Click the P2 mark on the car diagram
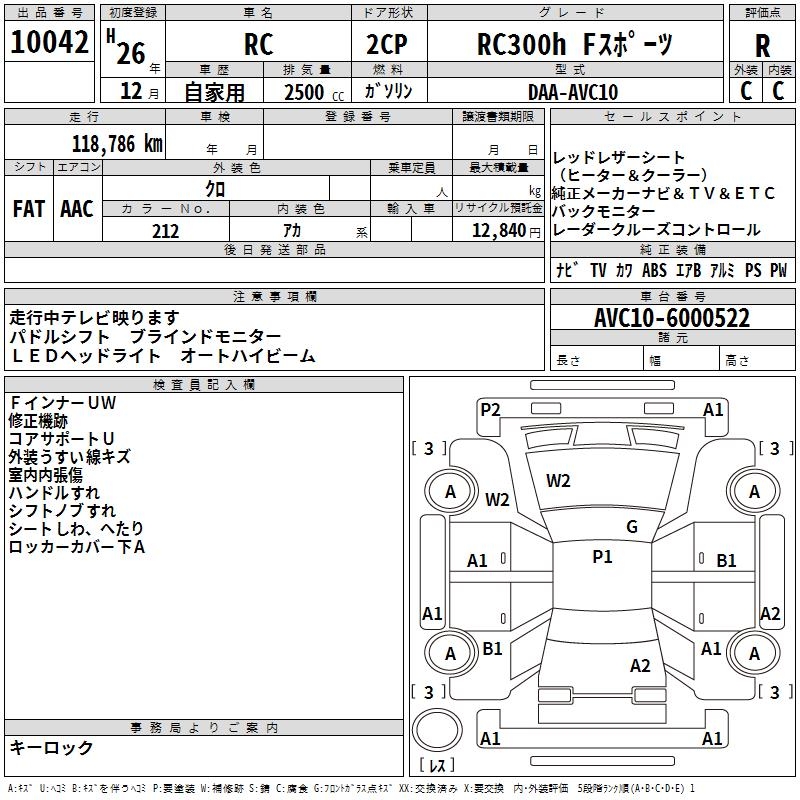This screenshot has width=800, height=800. point(490,409)
